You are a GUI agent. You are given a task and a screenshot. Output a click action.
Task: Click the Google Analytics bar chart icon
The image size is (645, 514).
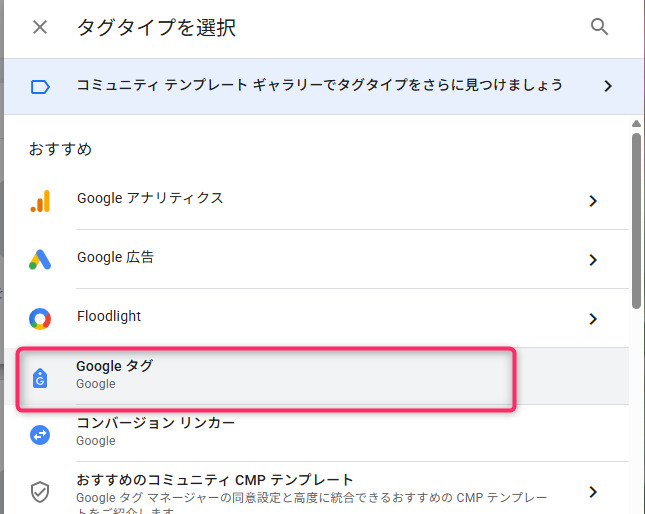(40, 201)
